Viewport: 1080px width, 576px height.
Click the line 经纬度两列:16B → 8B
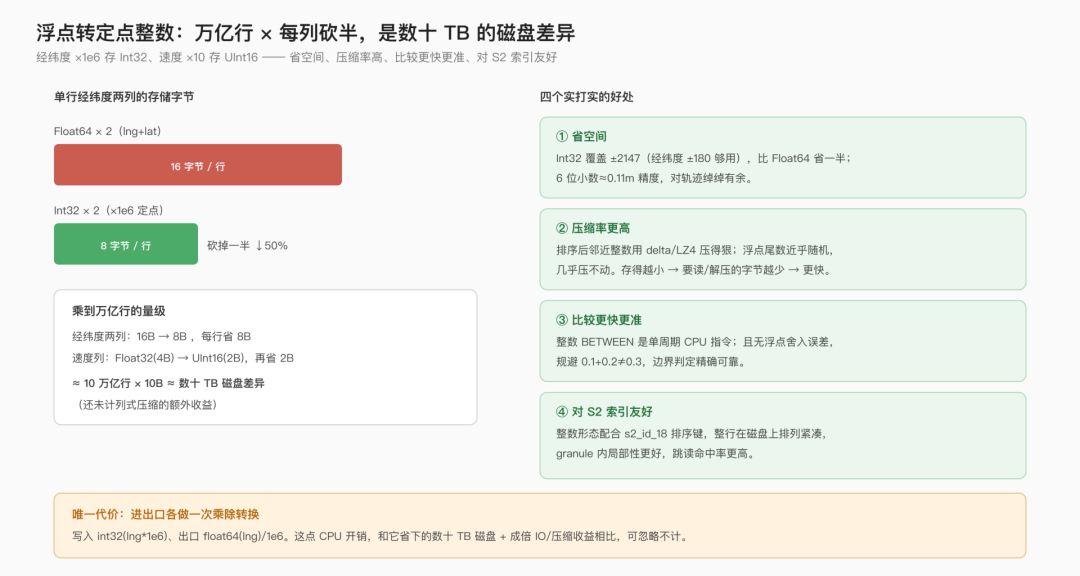point(161,336)
